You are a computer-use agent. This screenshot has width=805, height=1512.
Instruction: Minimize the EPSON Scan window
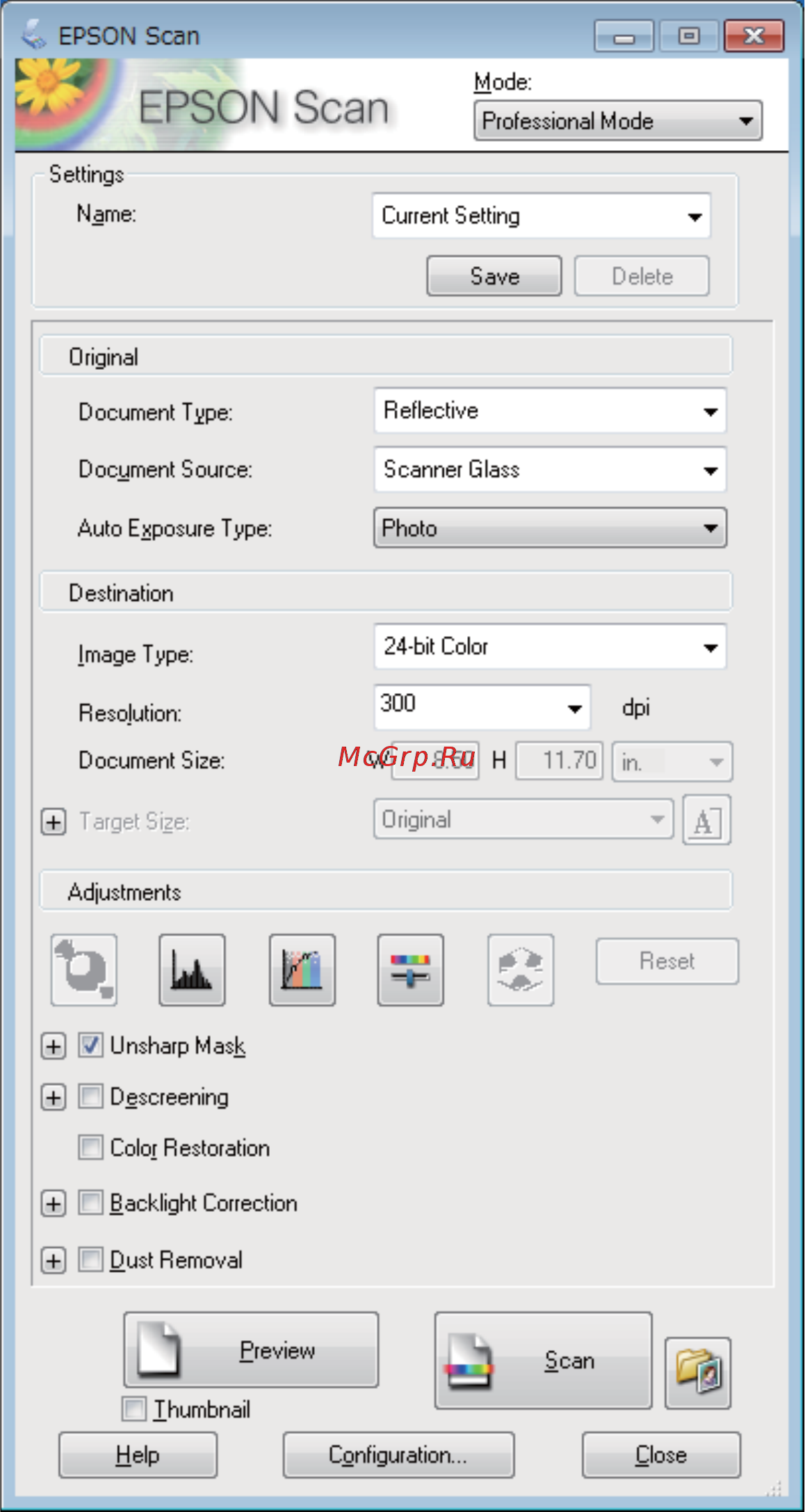click(x=624, y=35)
